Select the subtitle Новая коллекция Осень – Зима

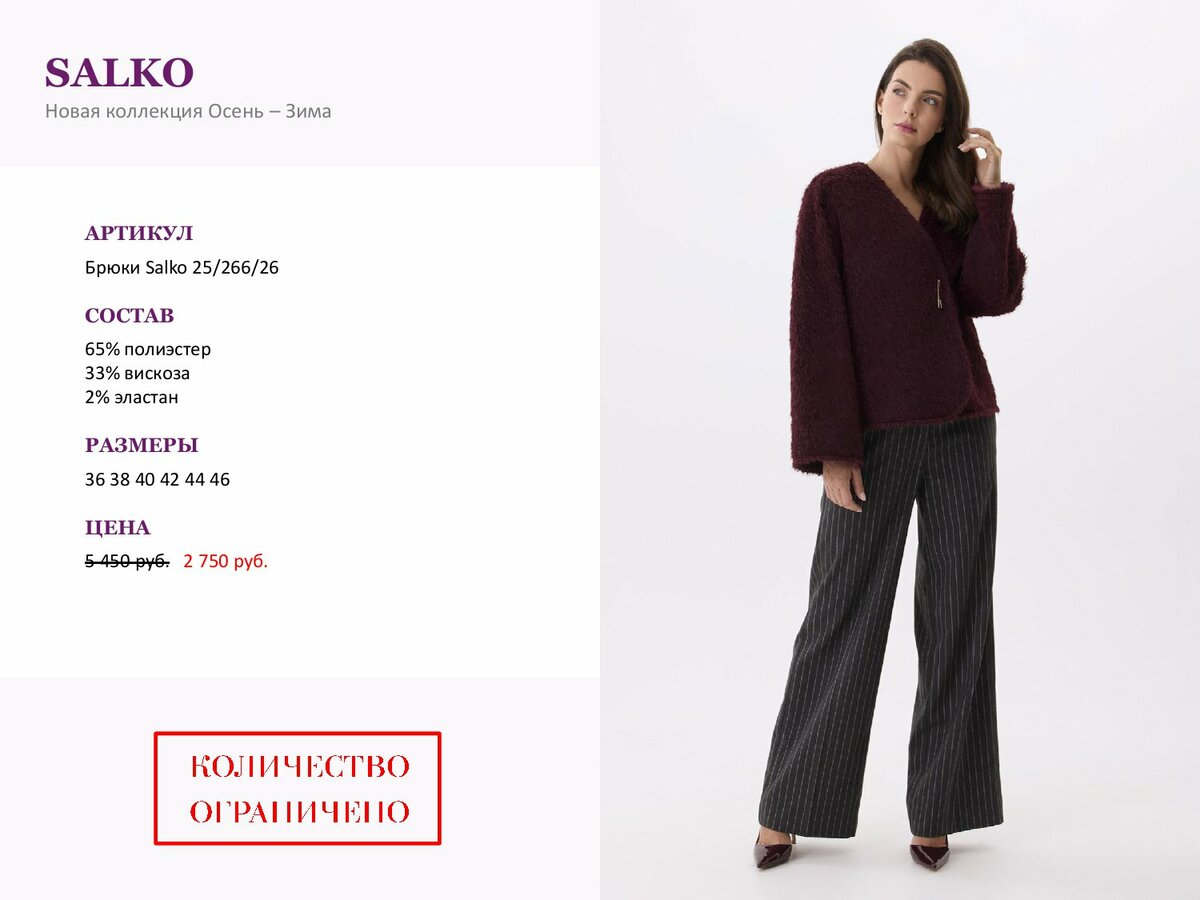188,111
